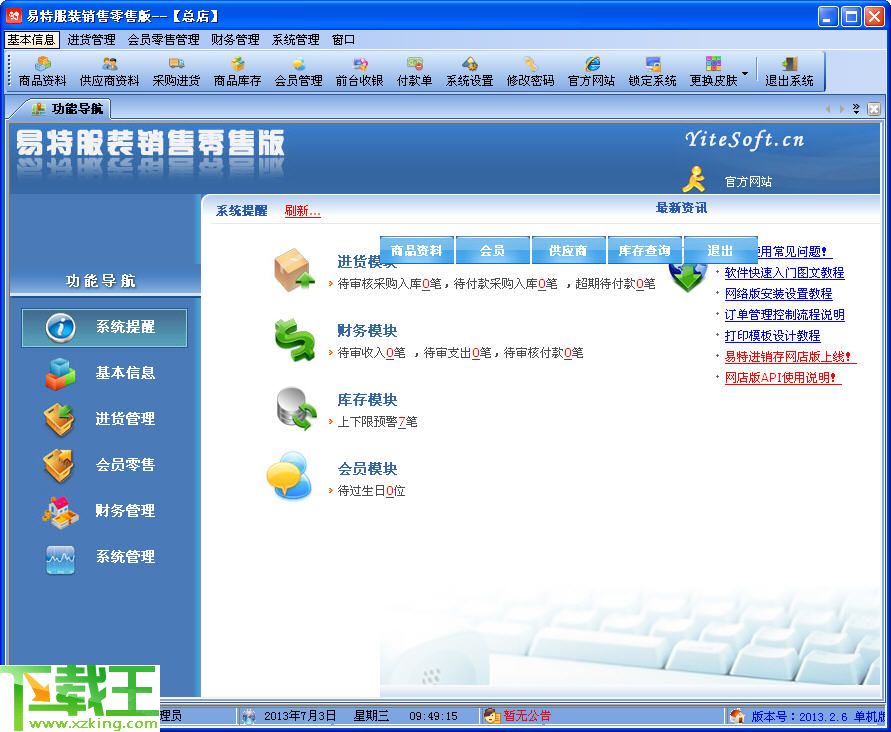
Task: Click the 会员模块 heading
Action: 367,469
